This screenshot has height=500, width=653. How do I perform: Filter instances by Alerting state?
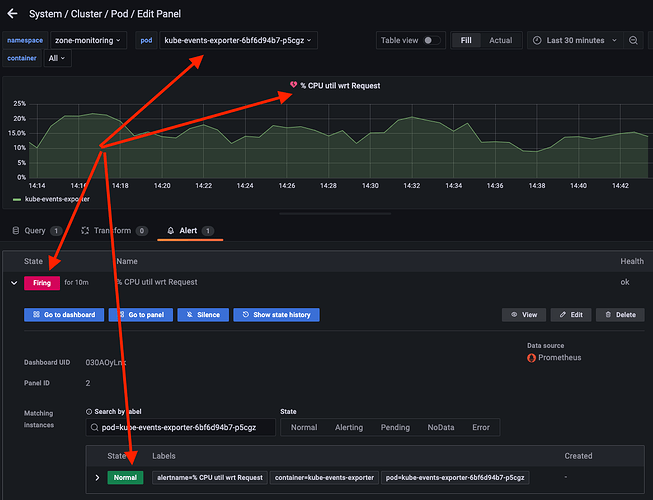349,428
